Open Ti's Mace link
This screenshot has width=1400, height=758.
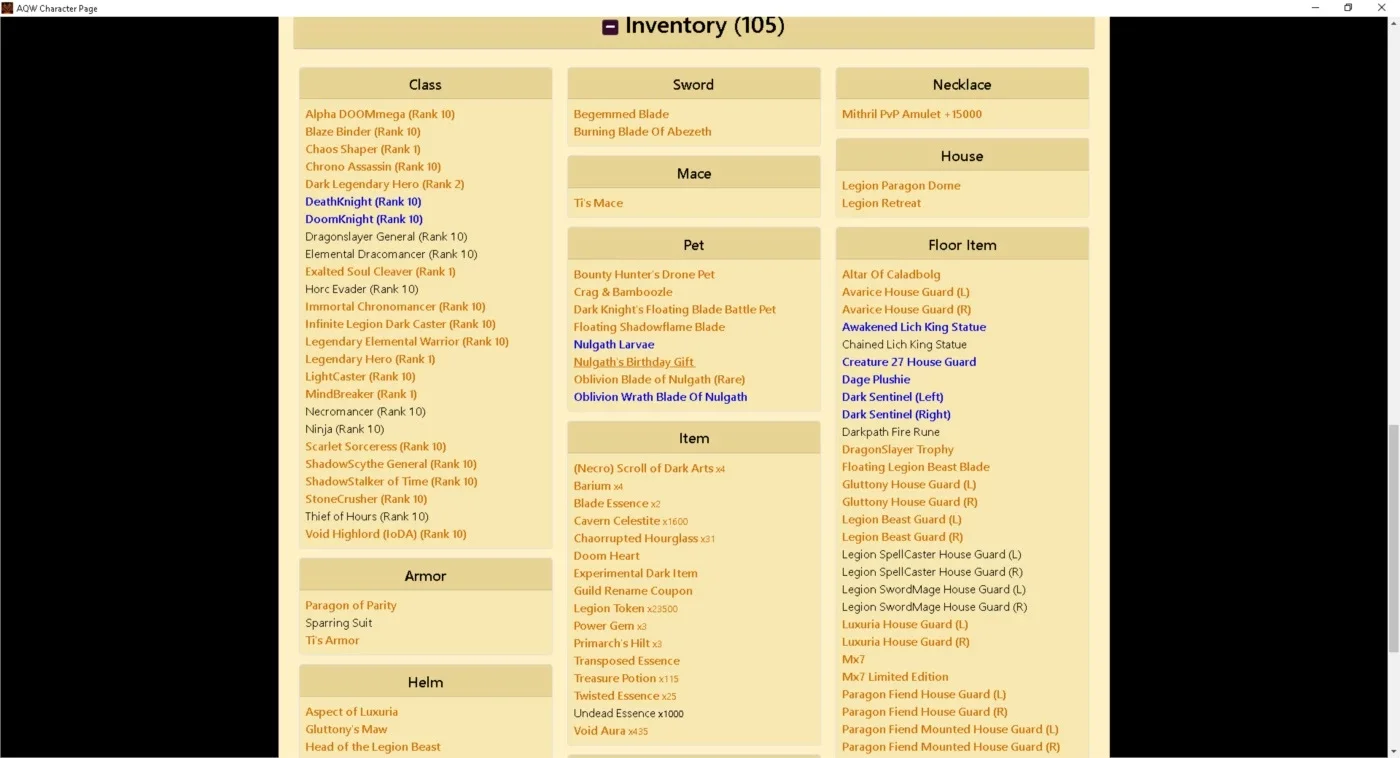click(x=598, y=203)
